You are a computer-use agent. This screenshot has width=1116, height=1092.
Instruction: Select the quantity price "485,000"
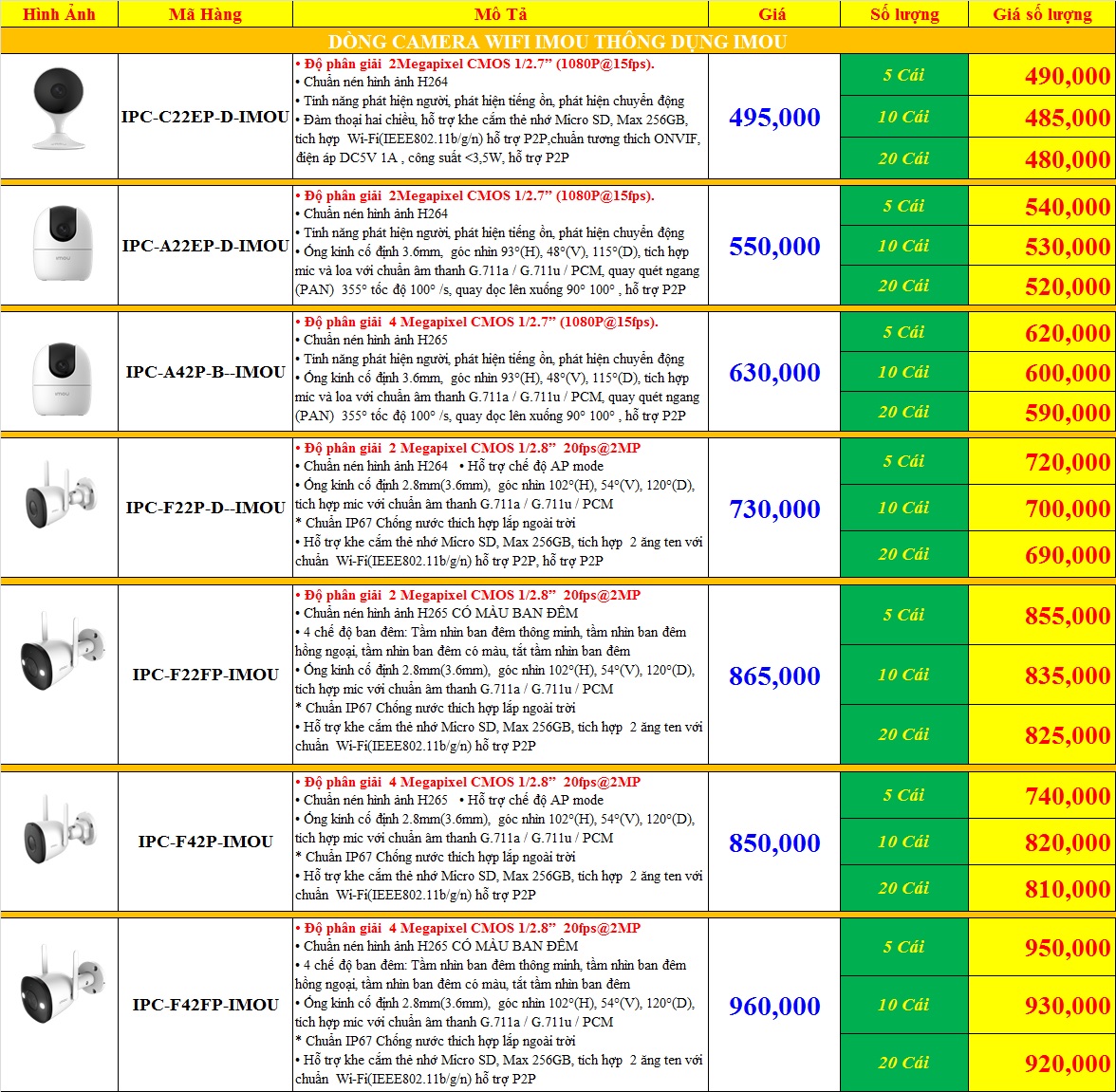pos(1068,118)
